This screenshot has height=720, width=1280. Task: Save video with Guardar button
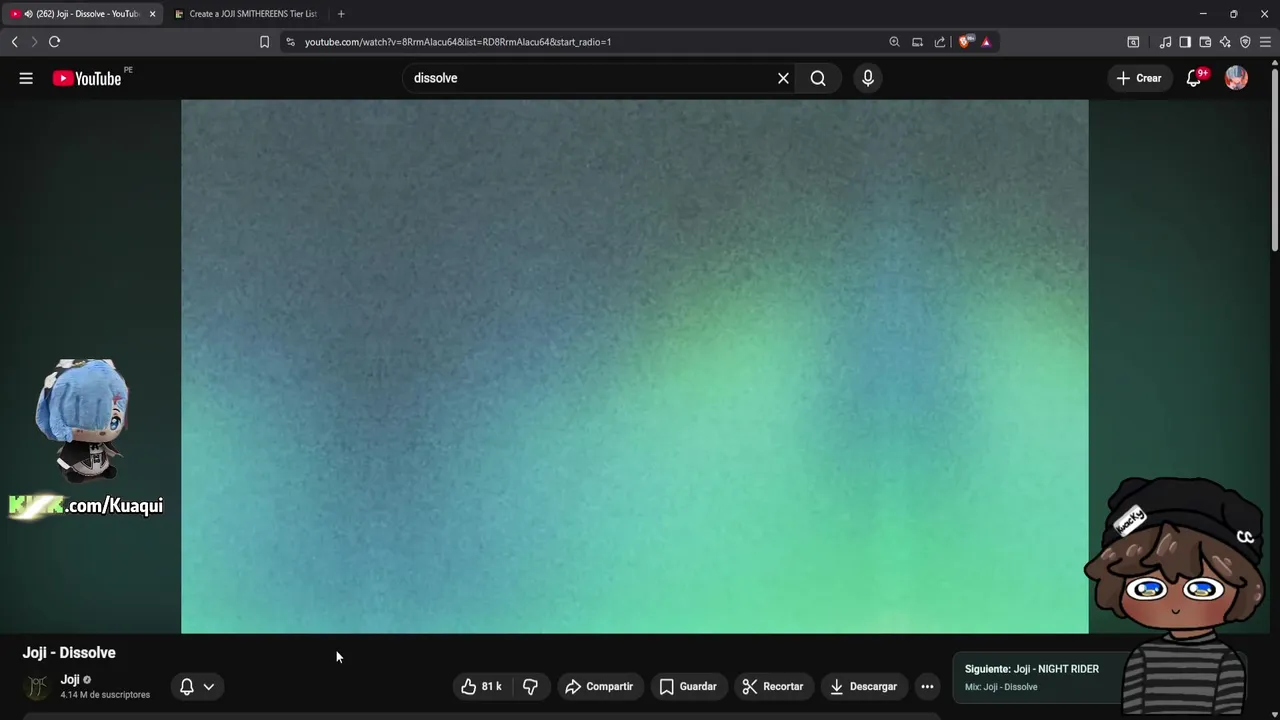click(688, 686)
